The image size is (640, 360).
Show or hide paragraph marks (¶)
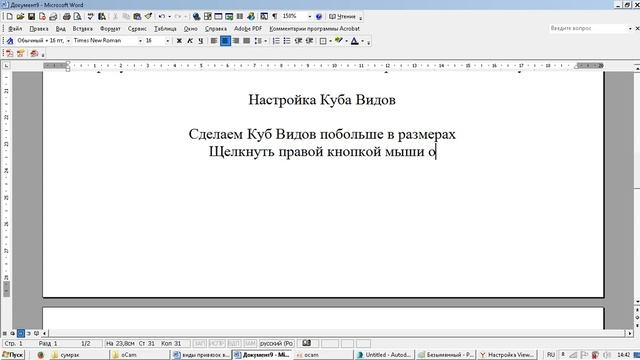[x=275, y=17]
